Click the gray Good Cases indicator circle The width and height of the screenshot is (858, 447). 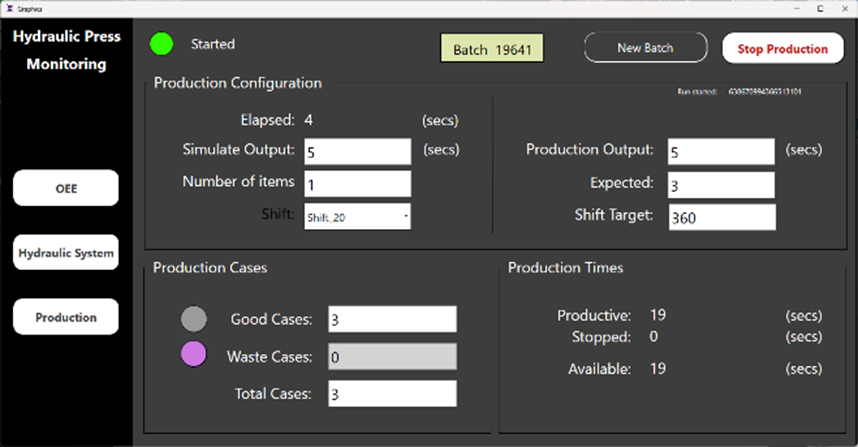(193, 319)
